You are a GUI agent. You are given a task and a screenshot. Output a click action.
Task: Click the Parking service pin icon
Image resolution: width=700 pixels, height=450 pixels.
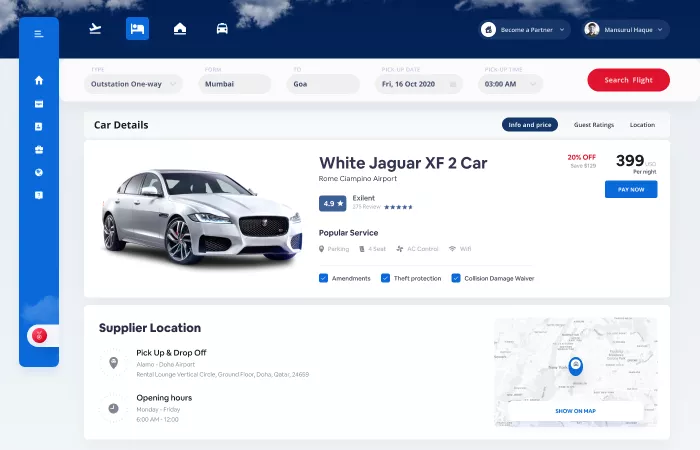tap(321, 249)
